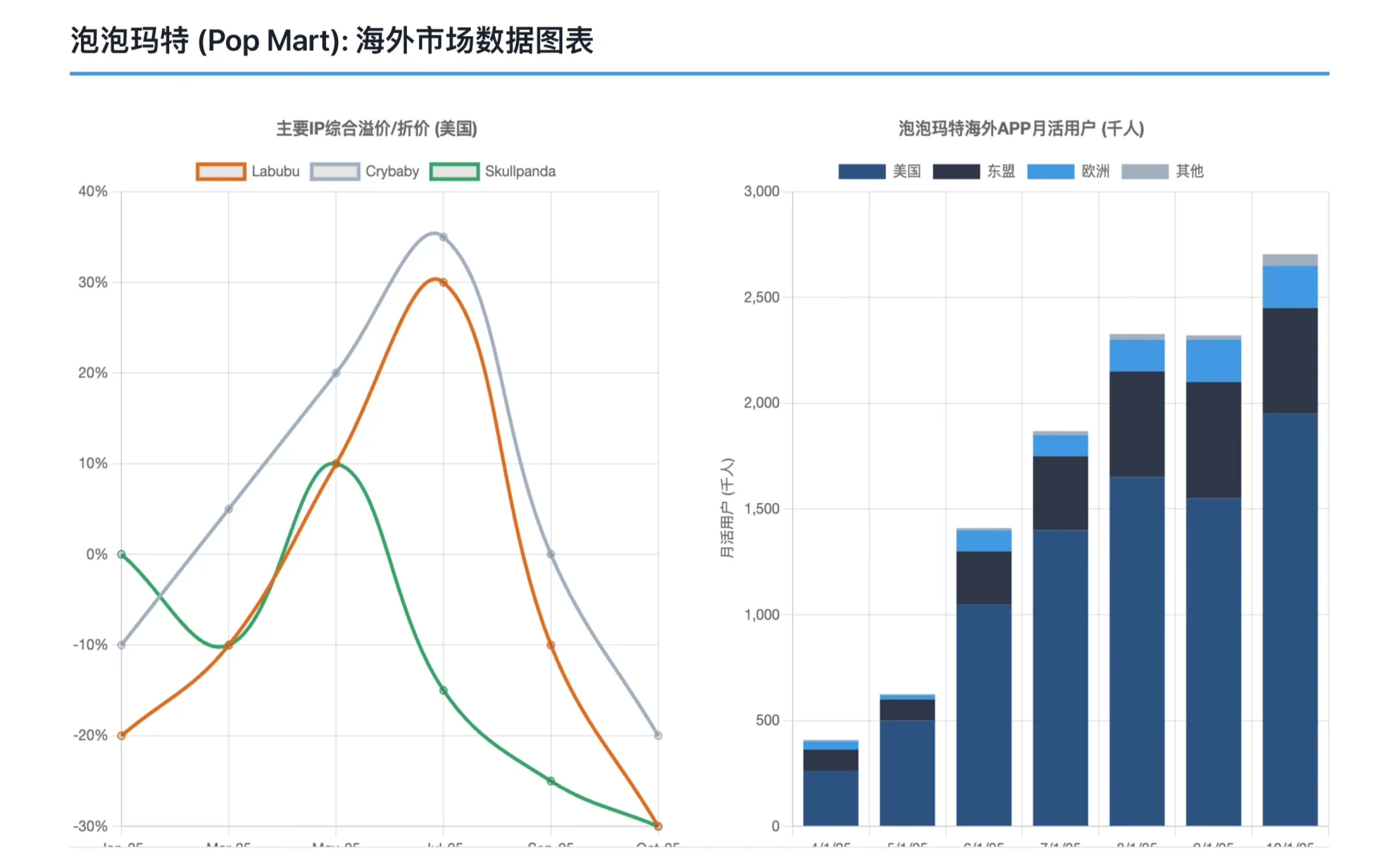Select the Skullpanda data point at -15%
This screenshot has height=865, width=1400.
pyautogui.click(x=443, y=690)
